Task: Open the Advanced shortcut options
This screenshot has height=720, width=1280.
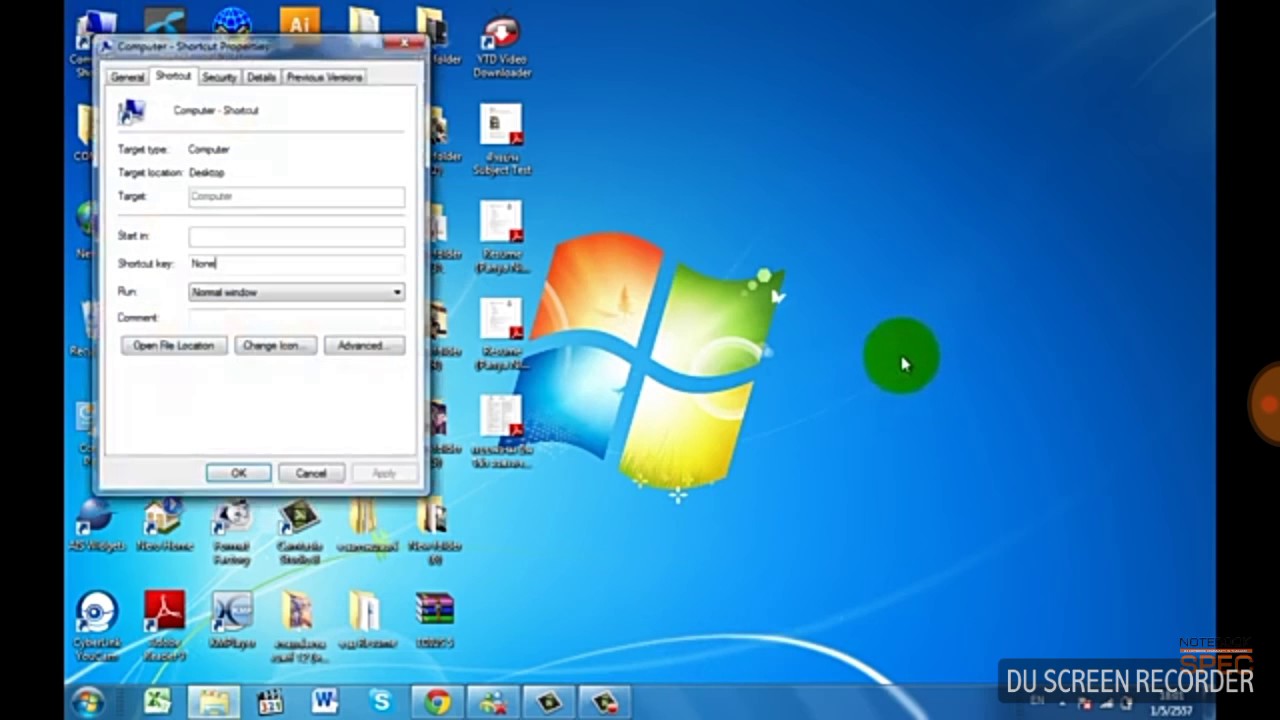Action: coord(363,345)
